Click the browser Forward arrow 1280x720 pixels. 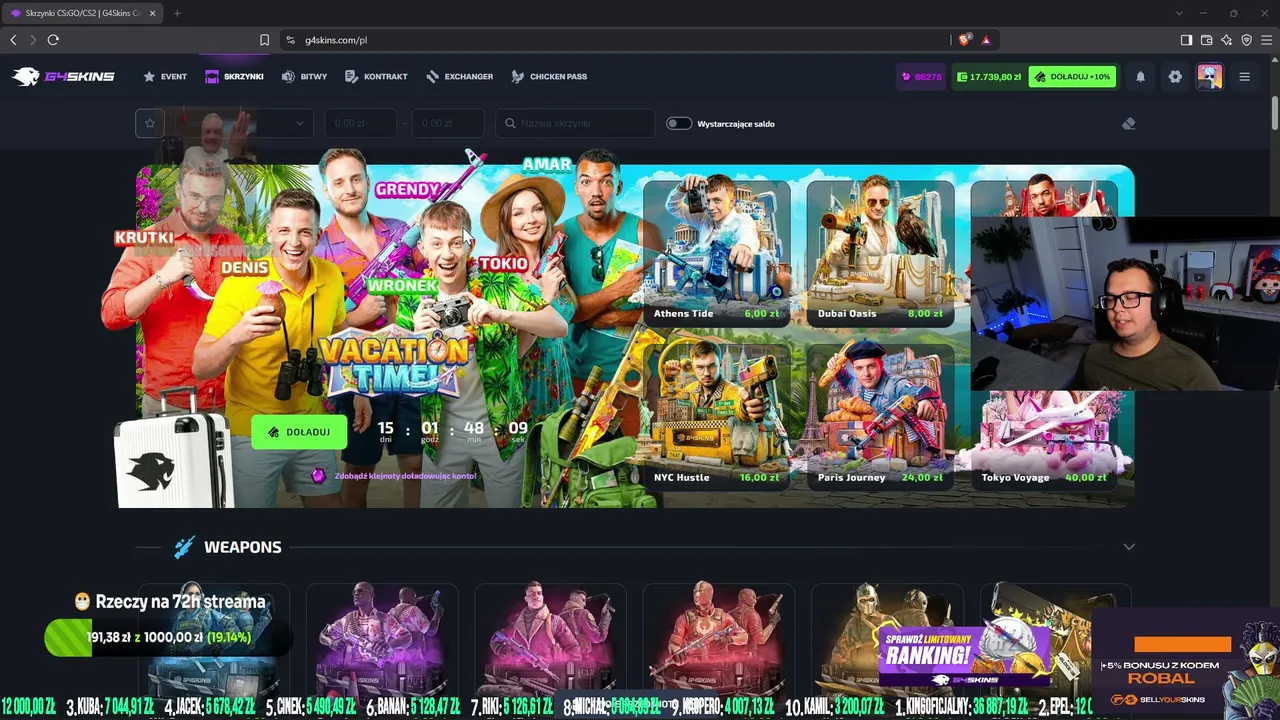(x=33, y=40)
